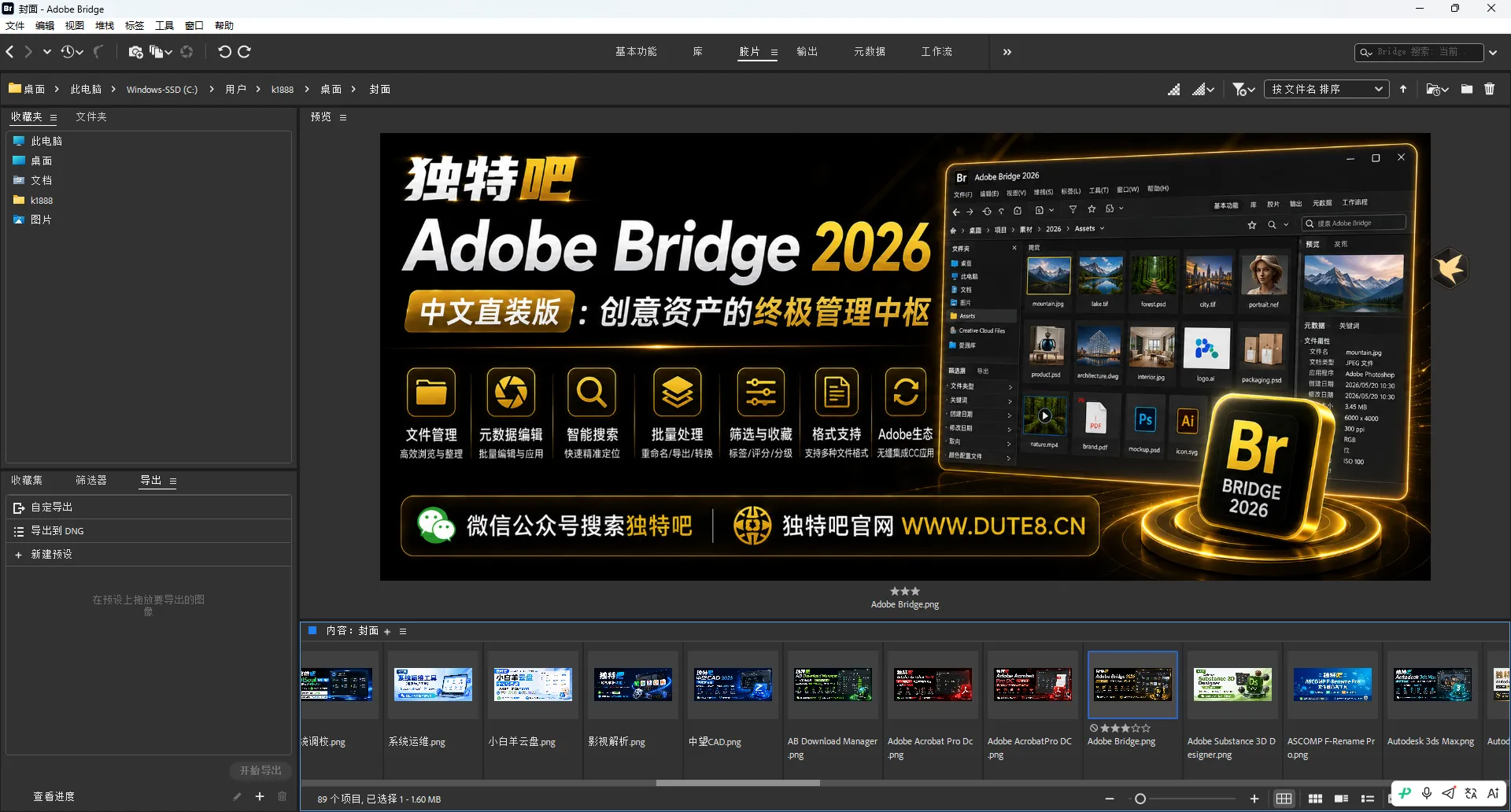Image resolution: width=1511 pixels, height=812 pixels.
Task: Switch to the 文件夹 panel tab
Action: coord(91,116)
